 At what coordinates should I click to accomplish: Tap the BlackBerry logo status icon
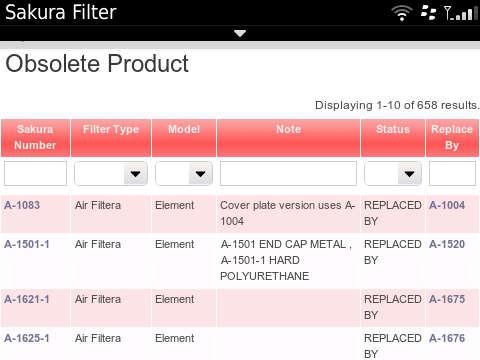pos(428,13)
